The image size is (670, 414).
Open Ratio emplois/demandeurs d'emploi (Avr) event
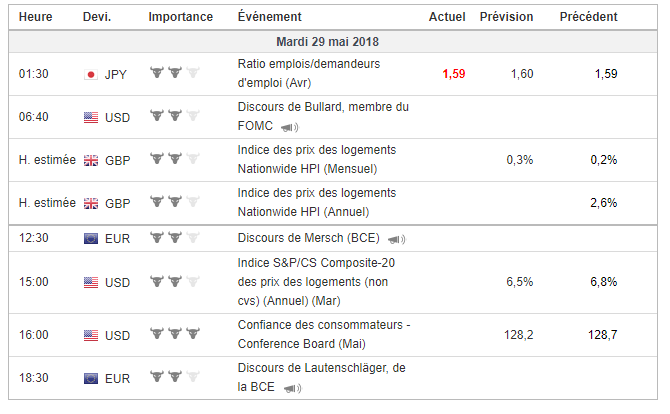click(309, 73)
